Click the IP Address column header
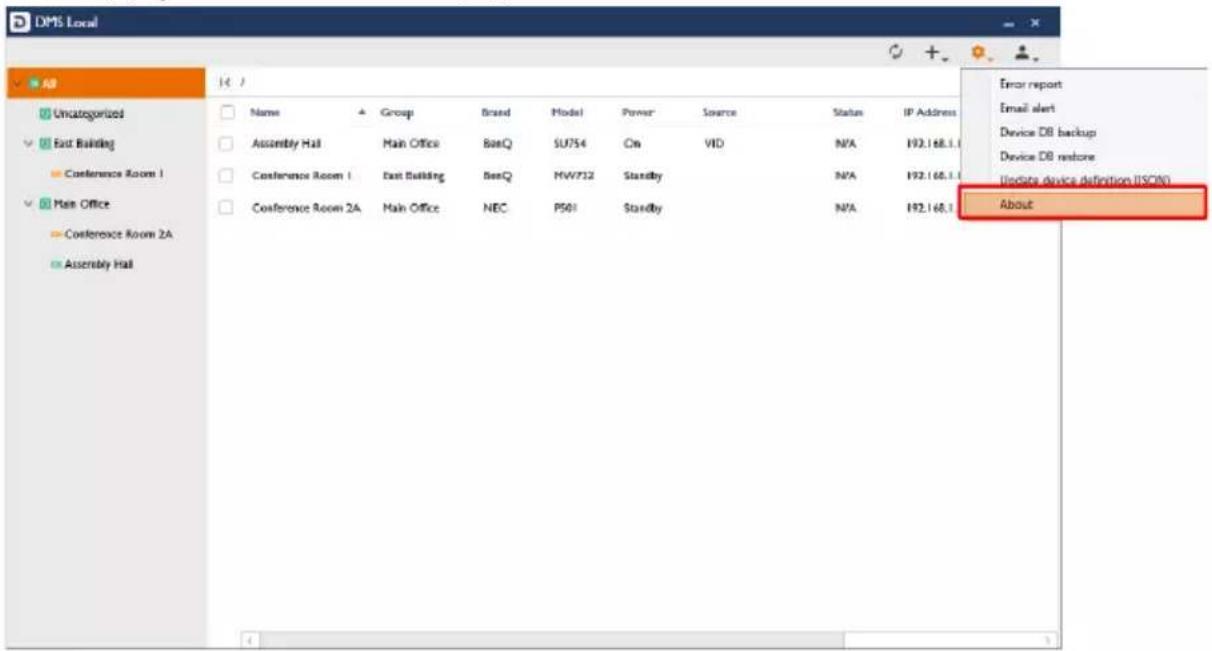The image size is (1212, 651). 930,113
